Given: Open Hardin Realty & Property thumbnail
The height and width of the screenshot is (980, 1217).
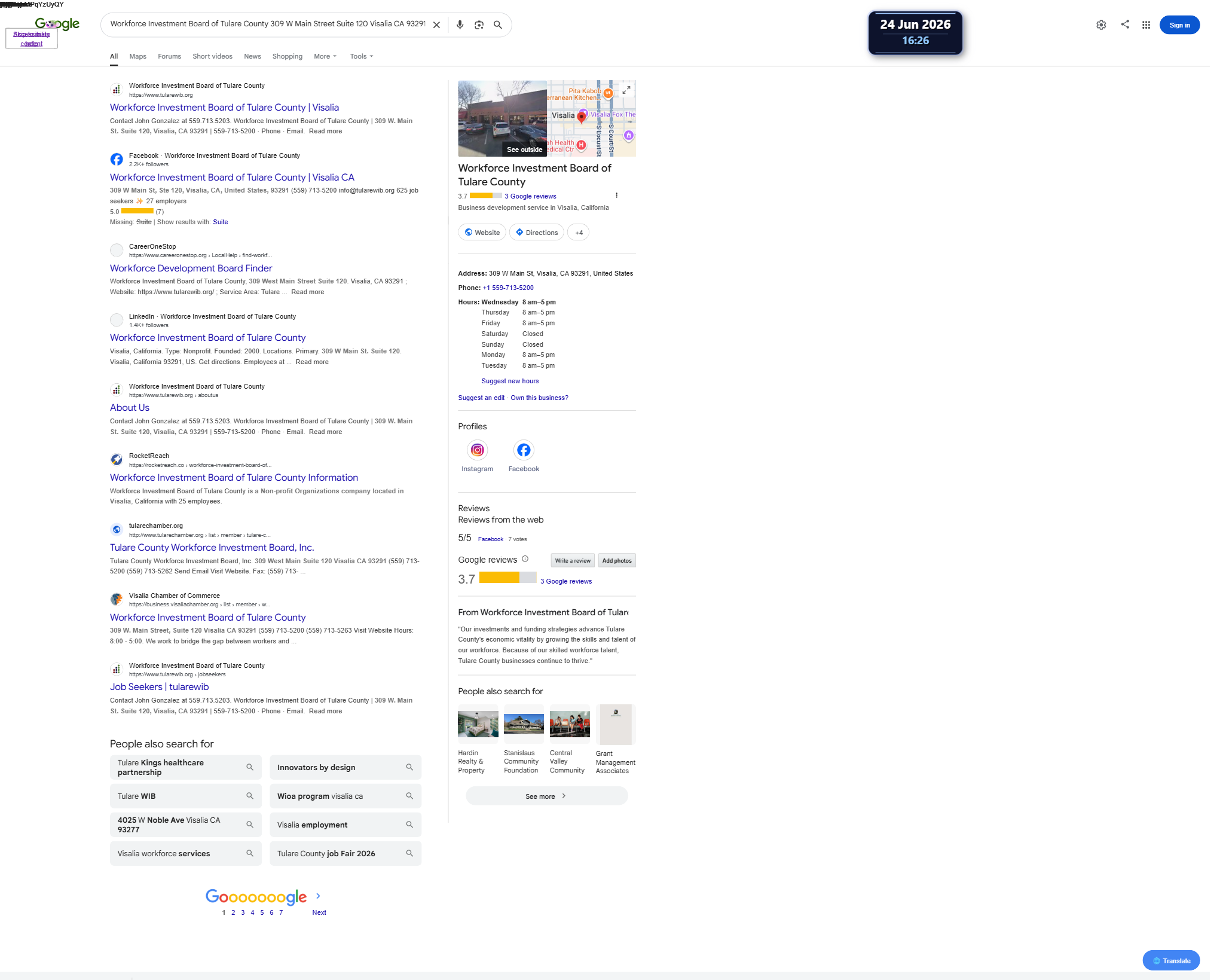Looking at the screenshot, I should [x=478, y=725].
